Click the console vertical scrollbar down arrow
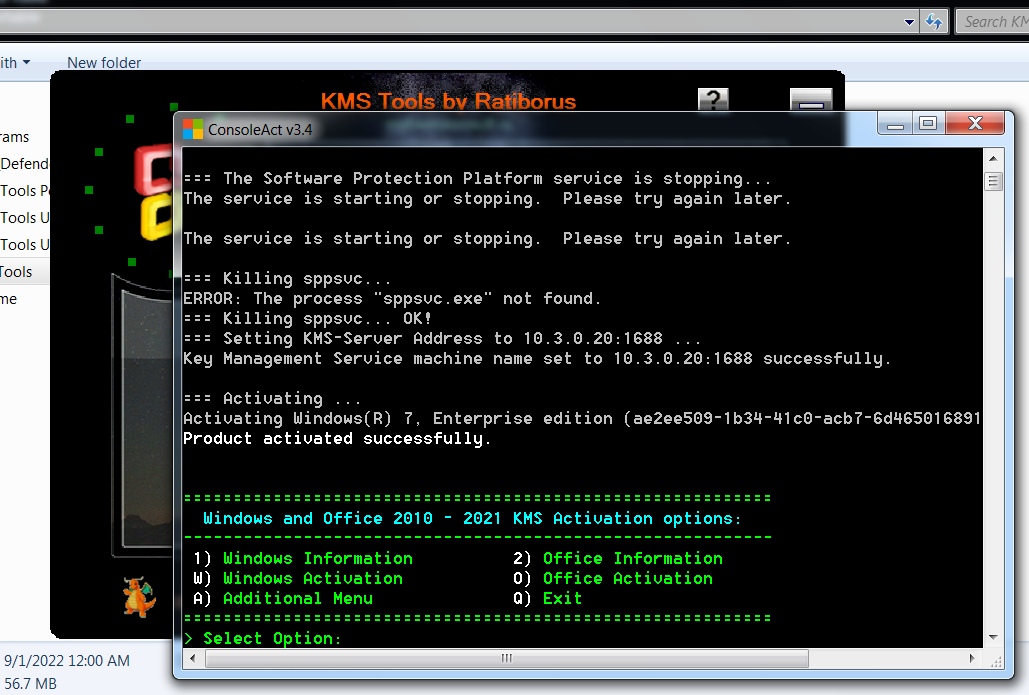Image resolution: width=1029 pixels, height=695 pixels. coord(993,637)
